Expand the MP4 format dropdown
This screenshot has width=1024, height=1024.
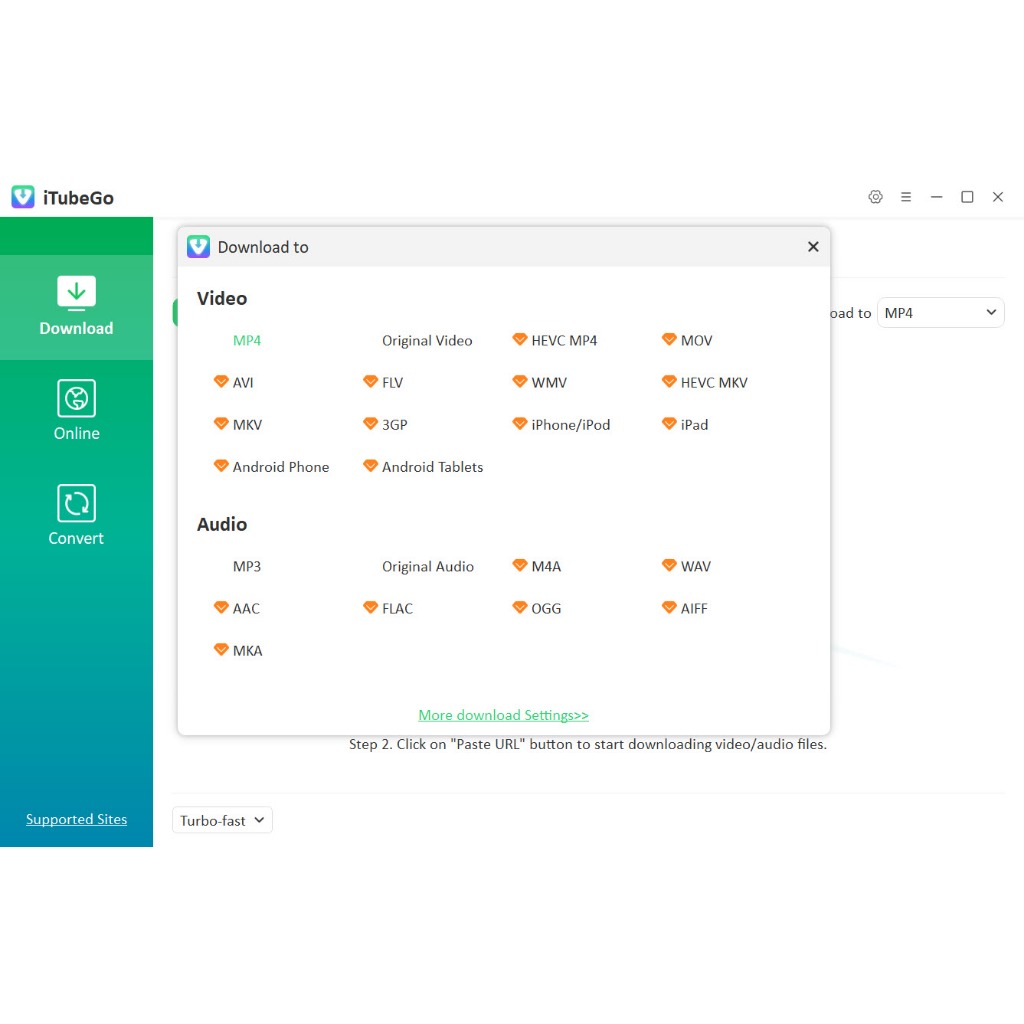click(940, 313)
